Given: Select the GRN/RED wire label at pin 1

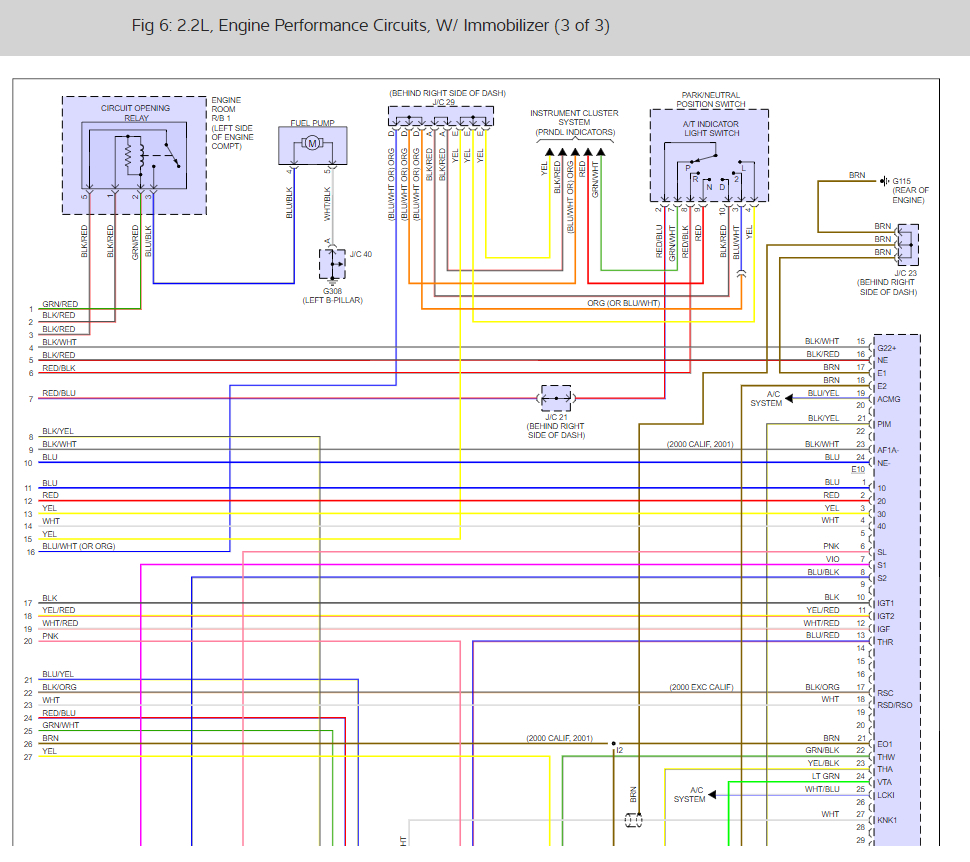Looking at the screenshot, I should click(60, 304).
